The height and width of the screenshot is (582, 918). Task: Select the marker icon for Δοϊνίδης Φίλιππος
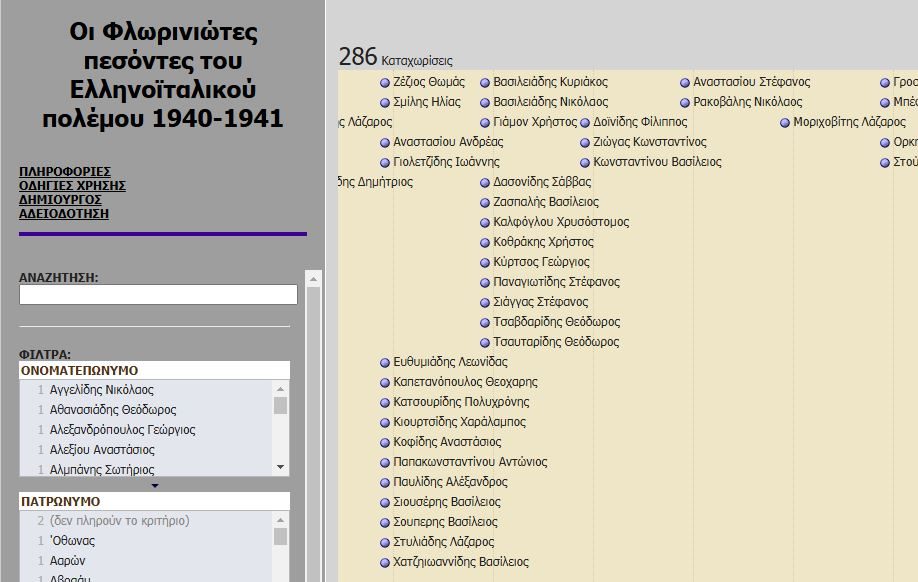pos(585,123)
